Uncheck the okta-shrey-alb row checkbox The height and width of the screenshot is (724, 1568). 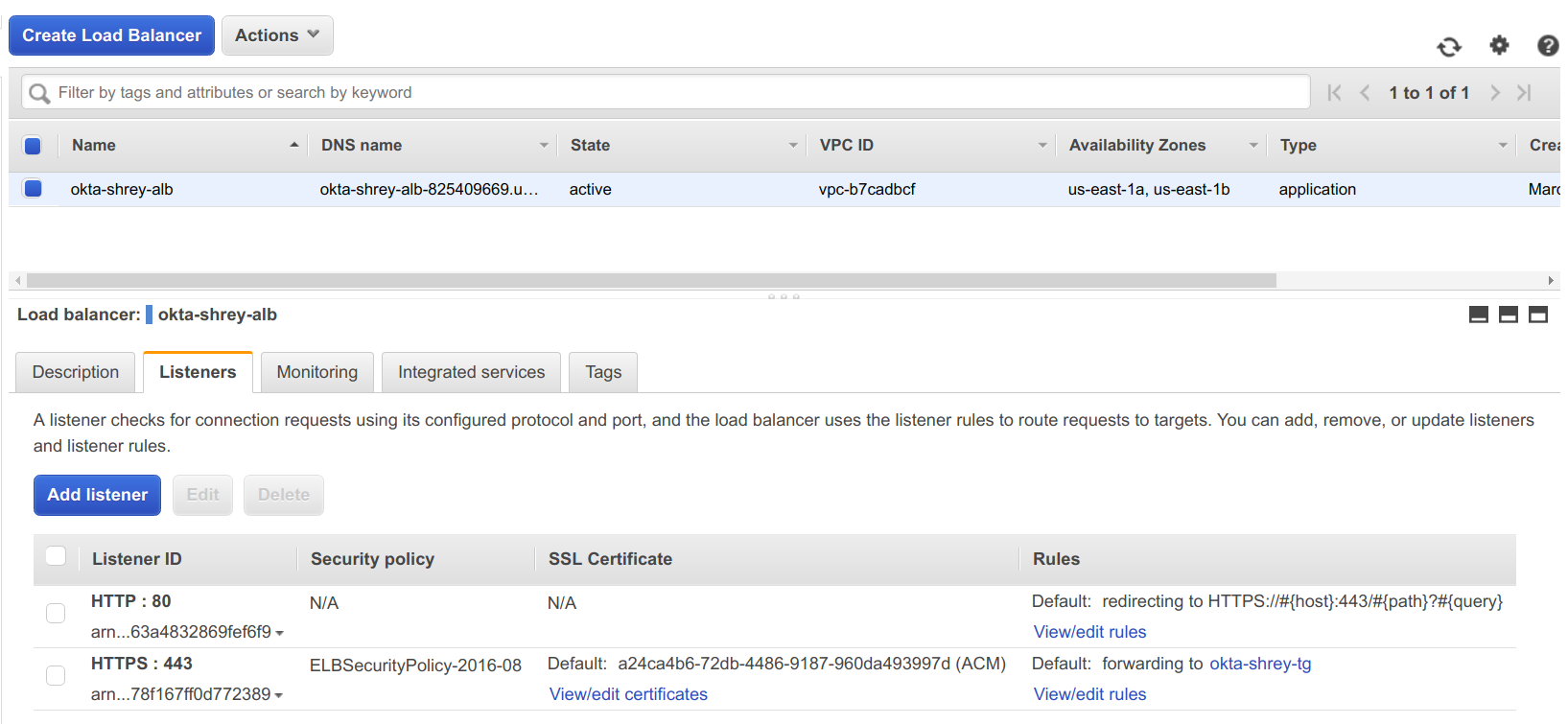[33, 189]
